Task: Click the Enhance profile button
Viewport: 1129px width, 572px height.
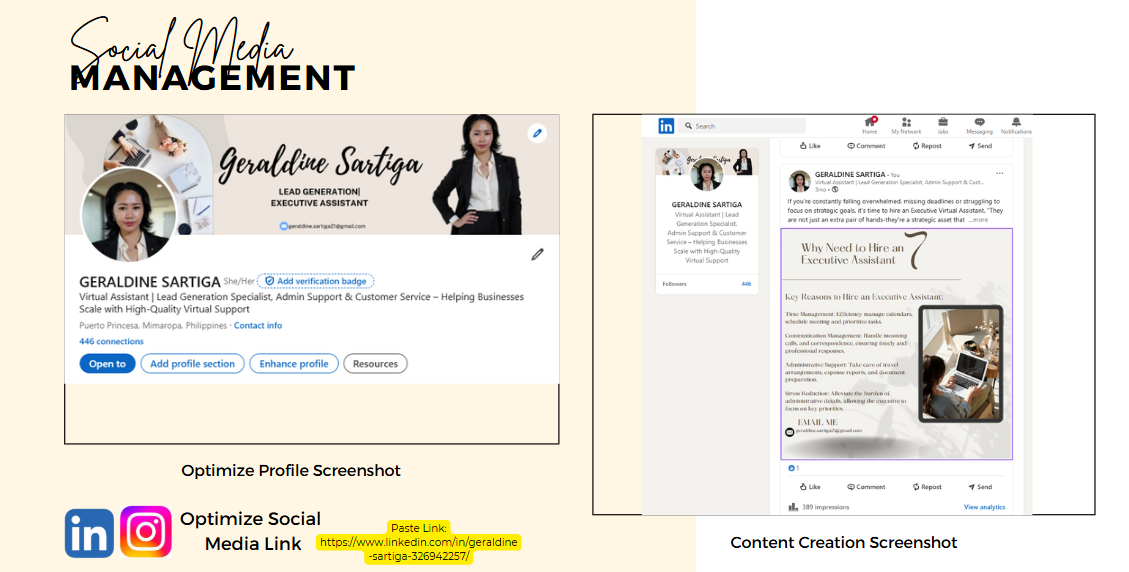Action: 294,364
